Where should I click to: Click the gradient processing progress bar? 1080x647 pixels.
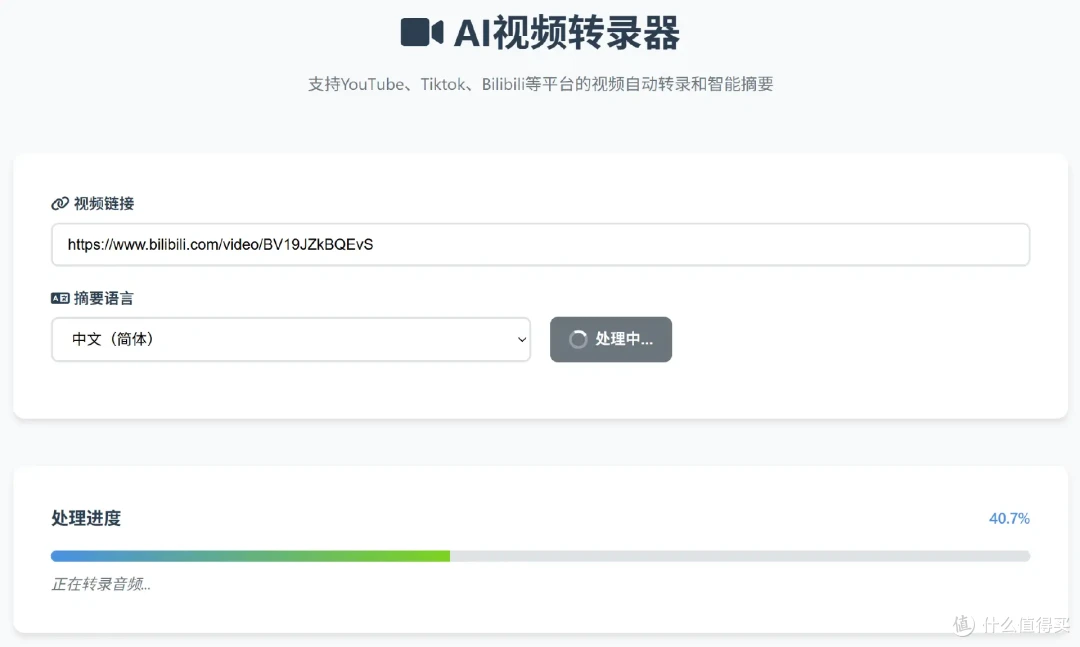540,556
